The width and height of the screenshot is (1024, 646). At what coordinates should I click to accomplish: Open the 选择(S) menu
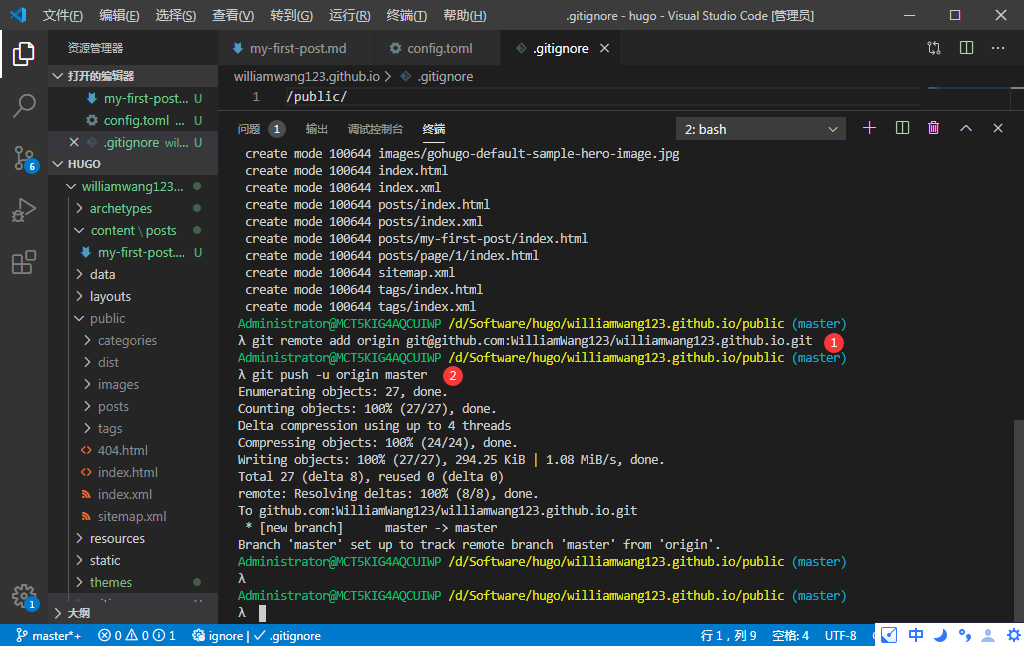[x=176, y=15]
